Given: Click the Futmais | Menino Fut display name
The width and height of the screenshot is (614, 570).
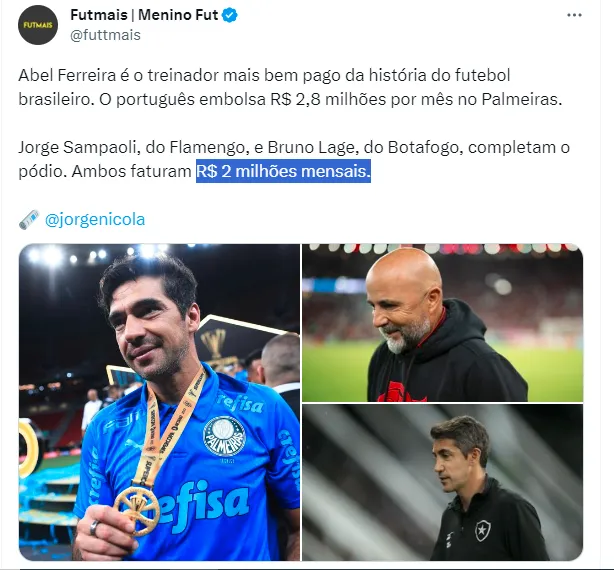Looking at the screenshot, I should pyautogui.click(x=144, y=15).
